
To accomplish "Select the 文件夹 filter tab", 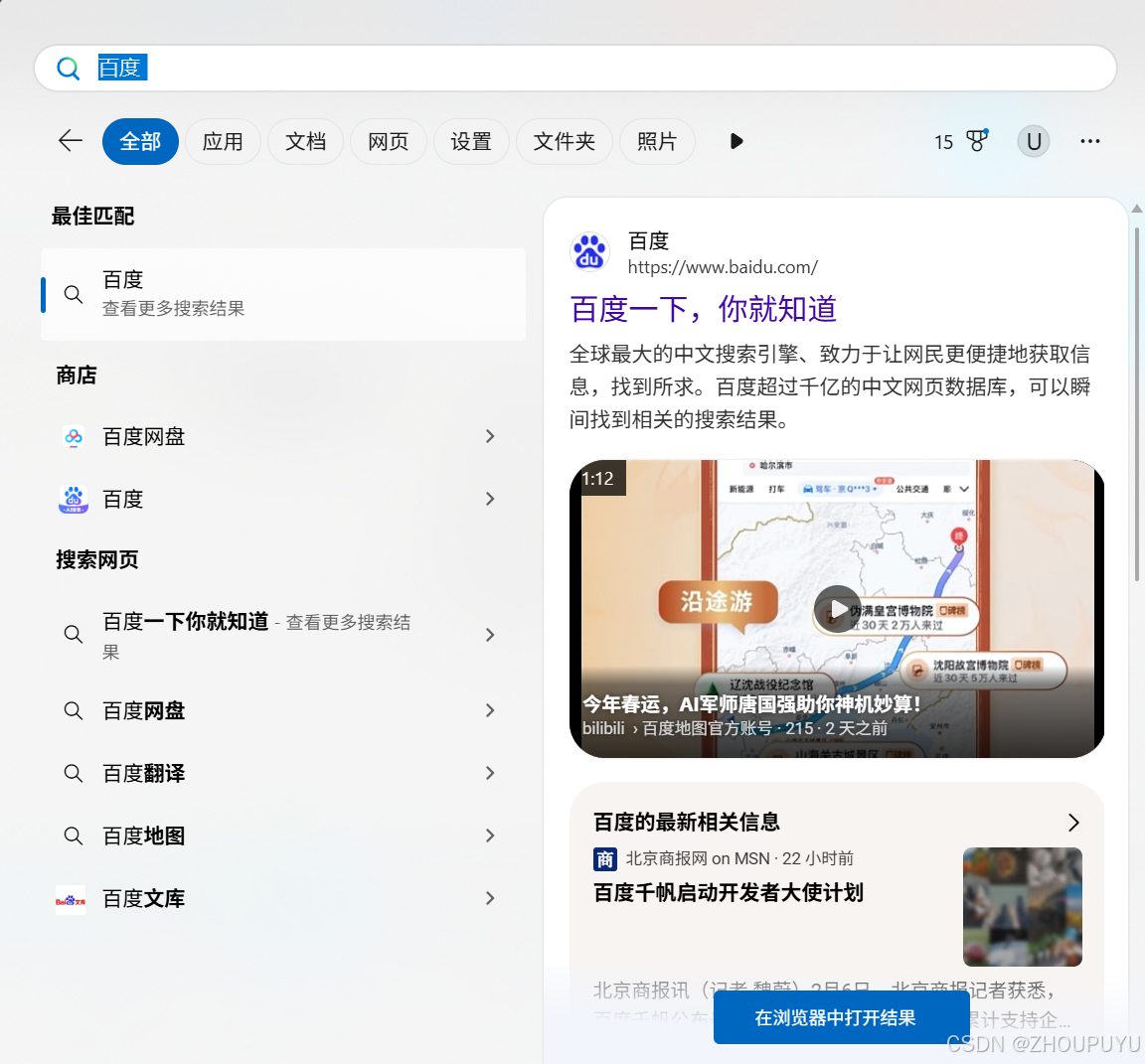I will 564,141.
